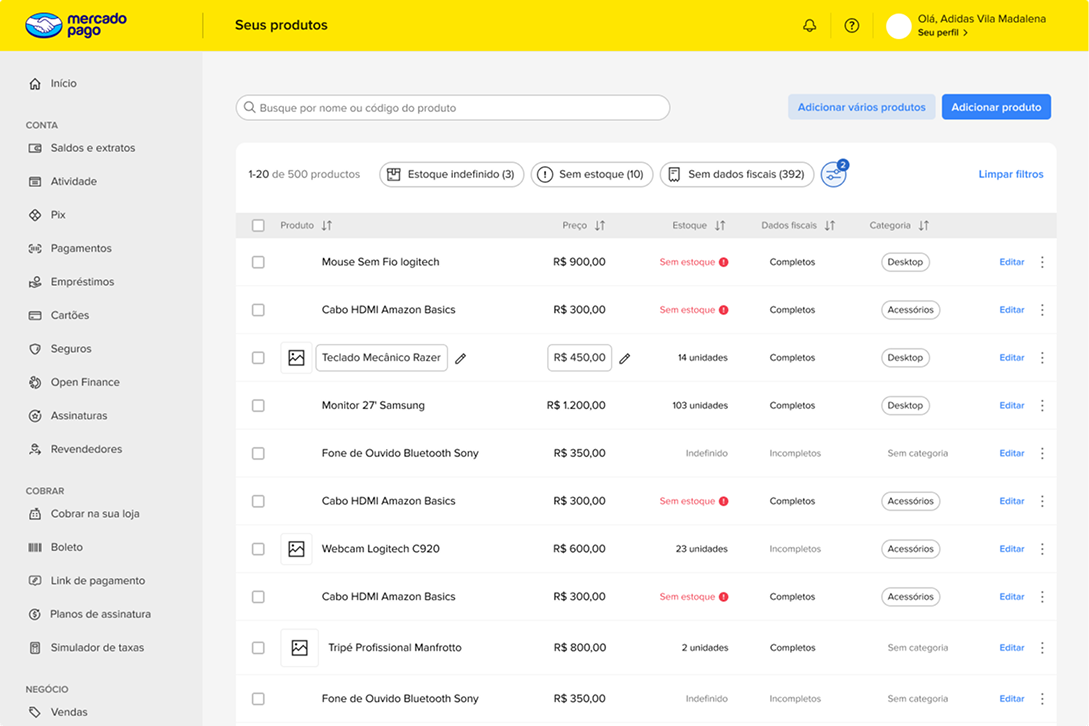Click Limpar filtros link
The image size is (1089, 726).
click(x=1011, y=174)
